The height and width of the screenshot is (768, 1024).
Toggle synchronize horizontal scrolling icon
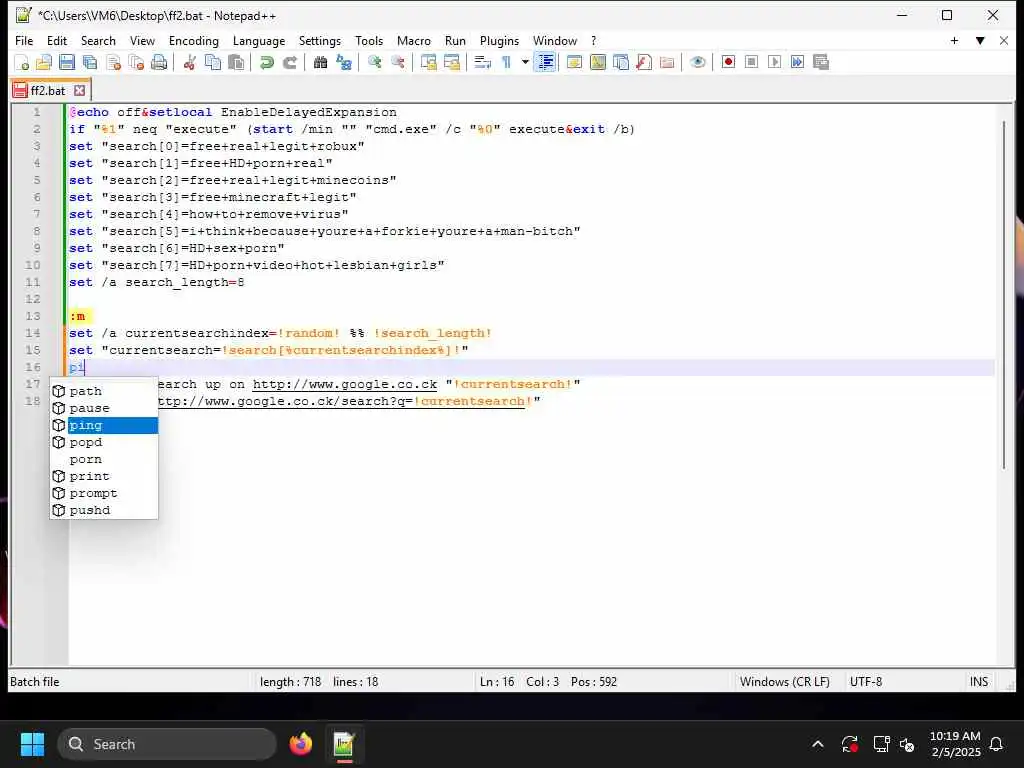click(x=451, y=63)
